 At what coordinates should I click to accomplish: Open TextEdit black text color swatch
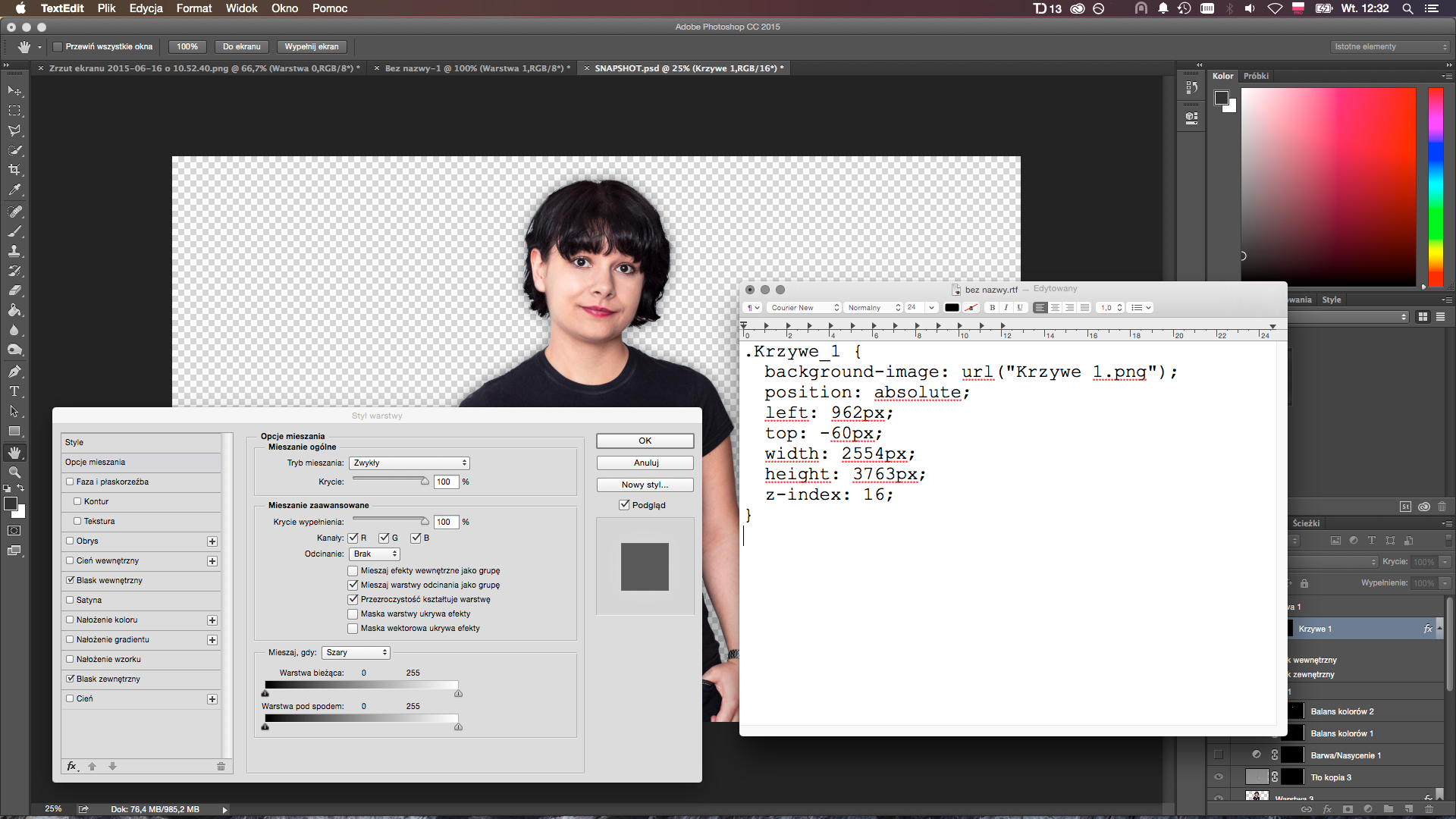tap(952, 308)
